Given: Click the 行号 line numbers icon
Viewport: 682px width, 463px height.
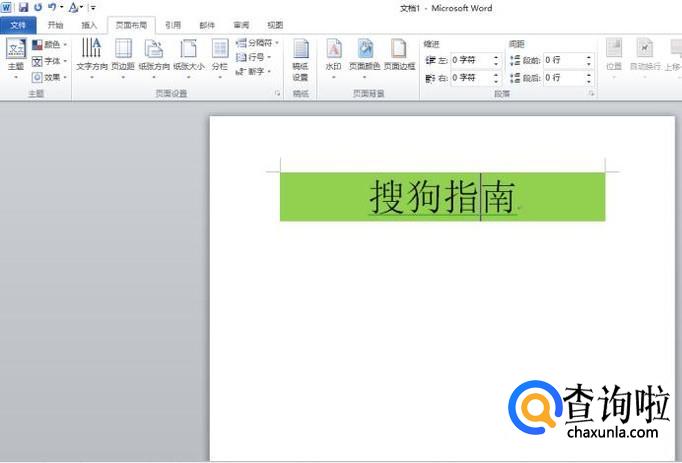Looking at the screenshot, I should coord(241,57).
